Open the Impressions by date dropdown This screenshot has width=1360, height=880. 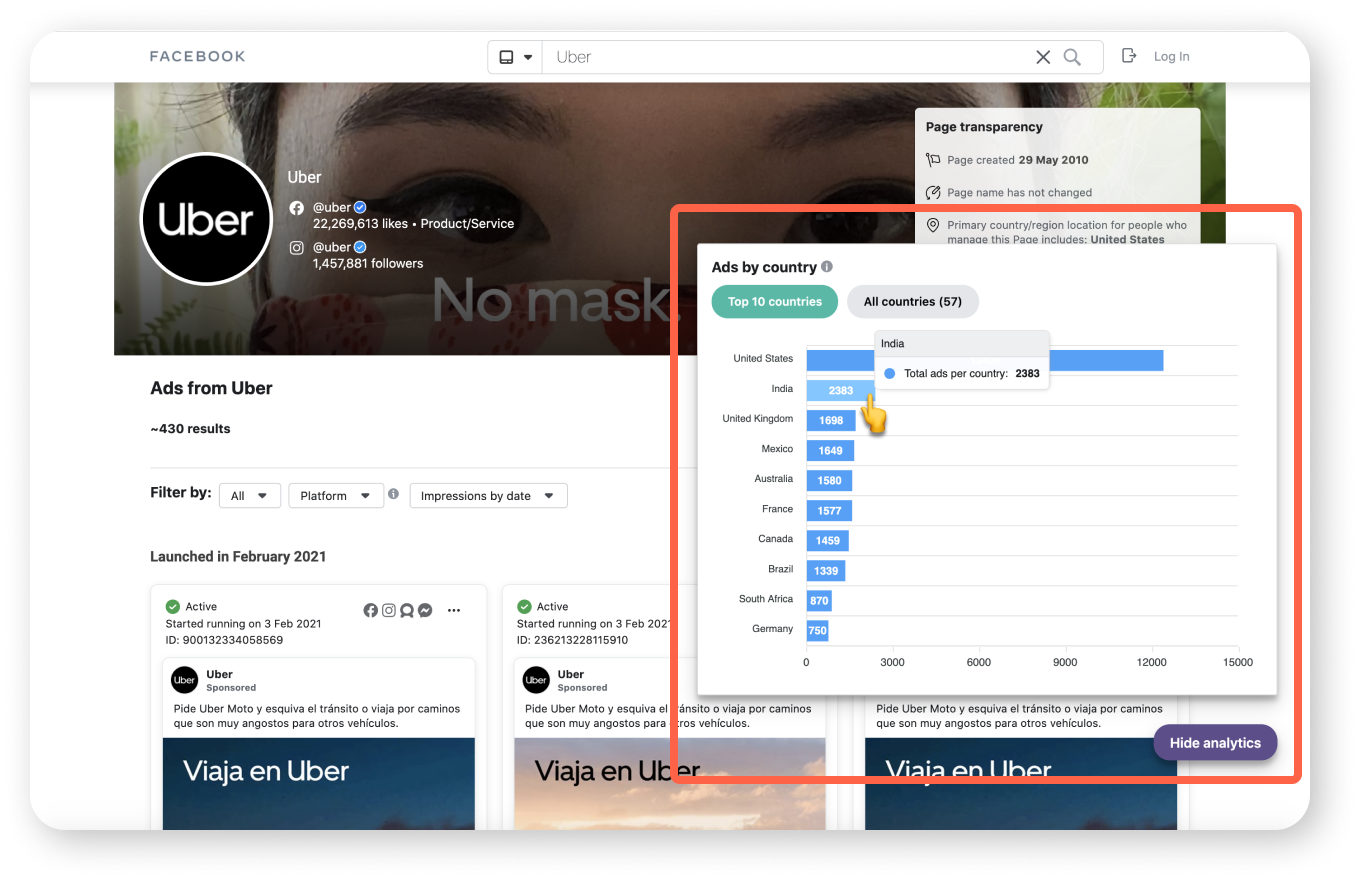(x=488, y=495)
